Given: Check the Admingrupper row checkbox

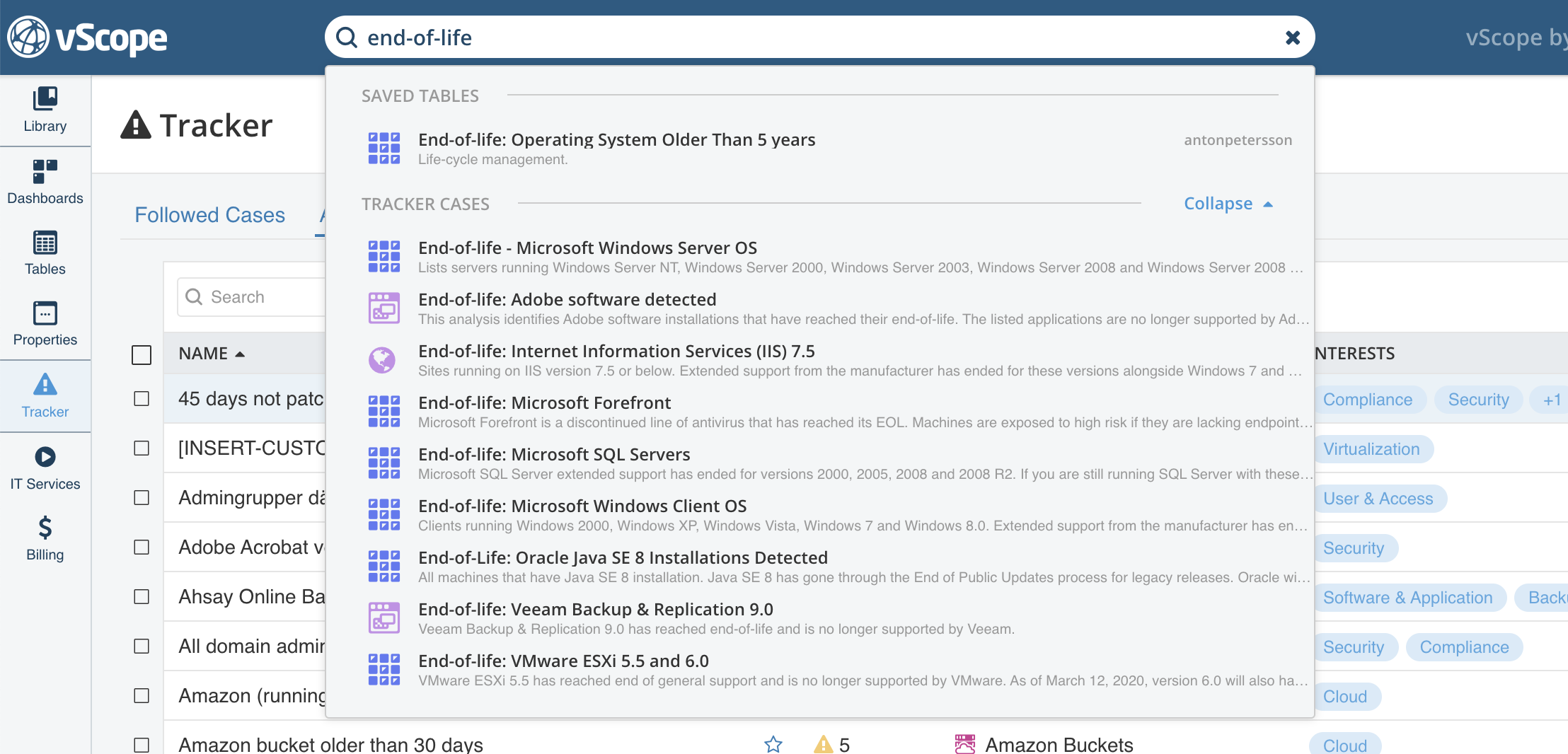Looking at the screenshot, I should (x=142, y=498).
